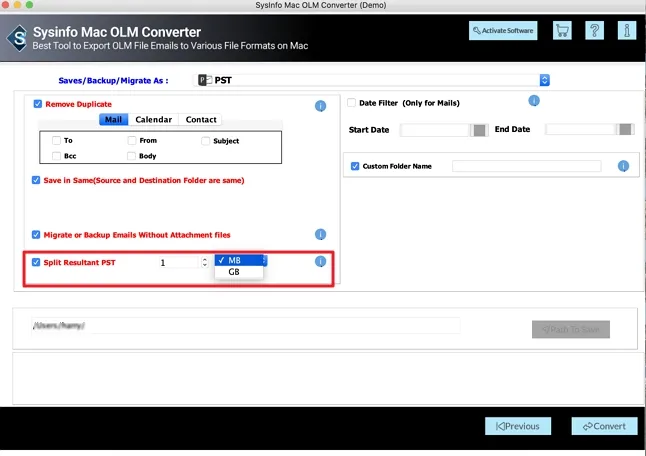Image resolution: width=646 pixels, height=456 pixels.
Task: Tick the To field checkbox
Action: click(x=56, y=140)
